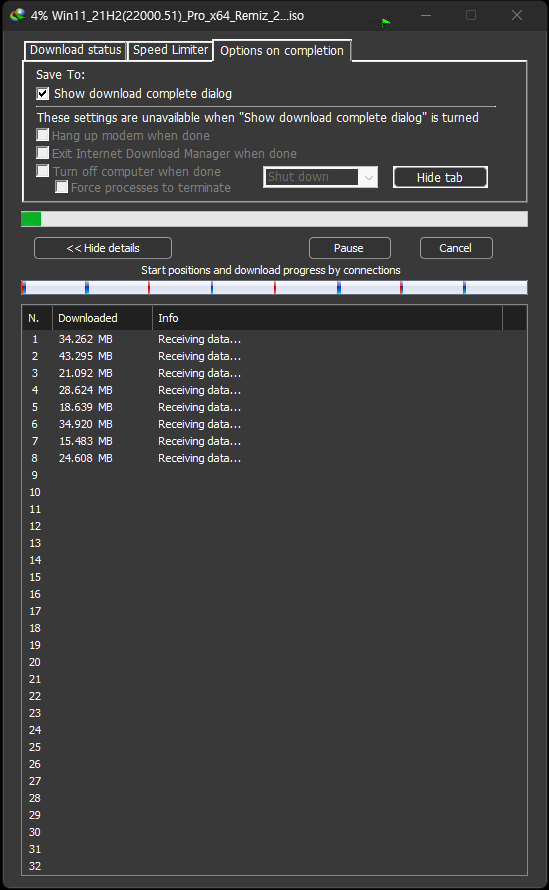Uncheck Show download complete dialog
The height and width of the screenshot is (890, 549).
tap(43, 94)
